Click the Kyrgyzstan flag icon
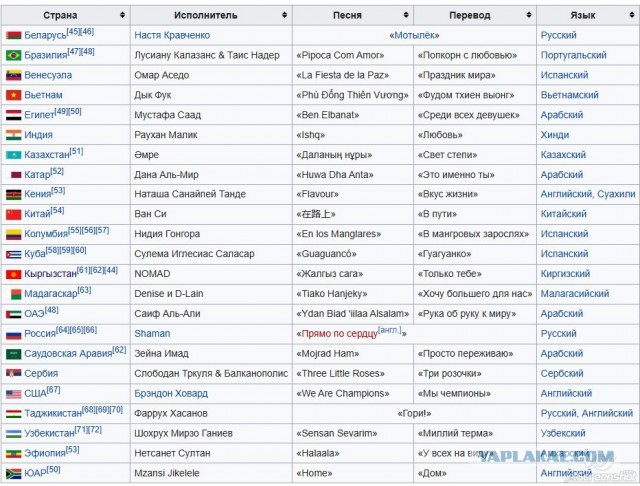Image resolution: width=640 pixels, height=486 pixels. 13,274
